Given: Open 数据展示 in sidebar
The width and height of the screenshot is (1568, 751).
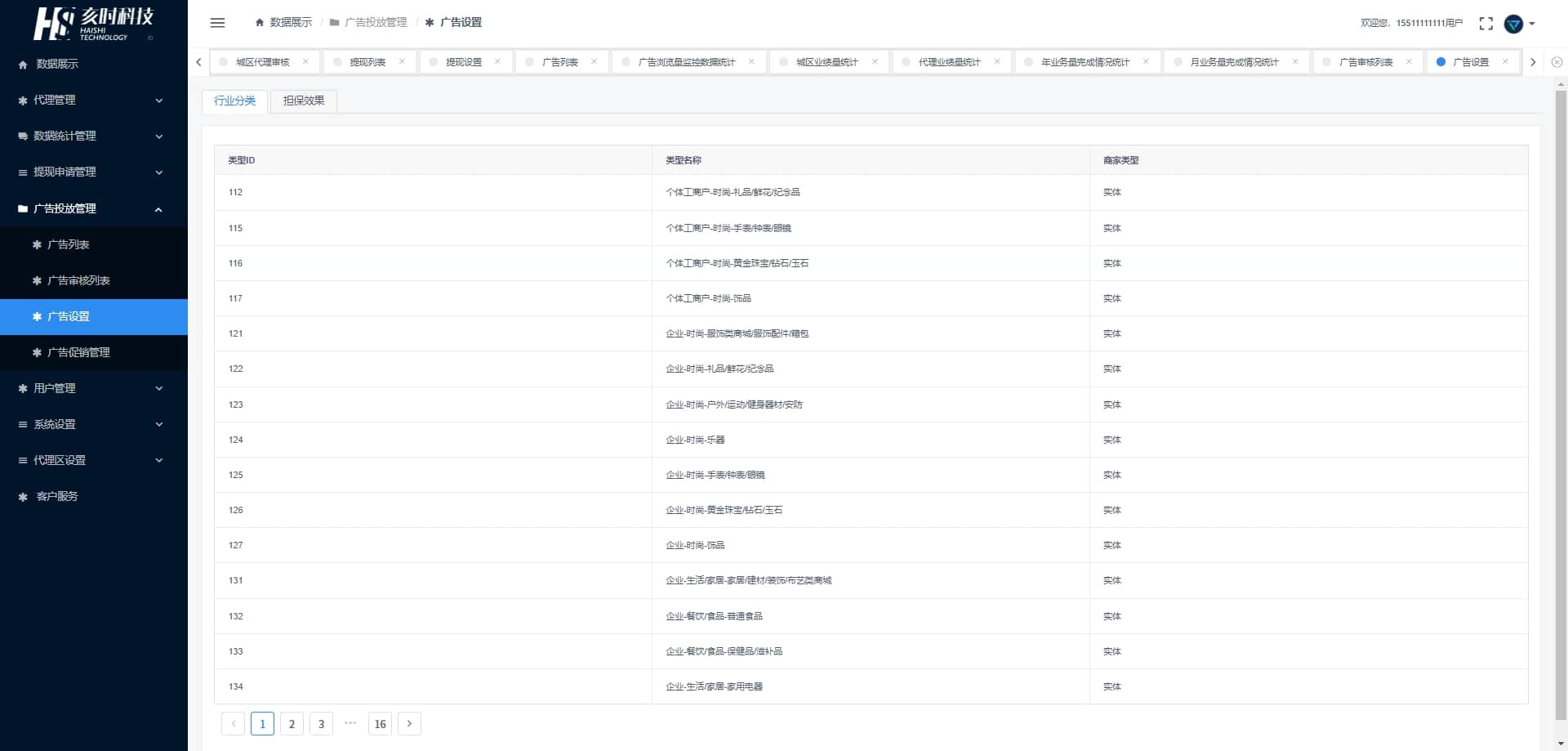Looking at the screenshot, I should coord(94,64).
